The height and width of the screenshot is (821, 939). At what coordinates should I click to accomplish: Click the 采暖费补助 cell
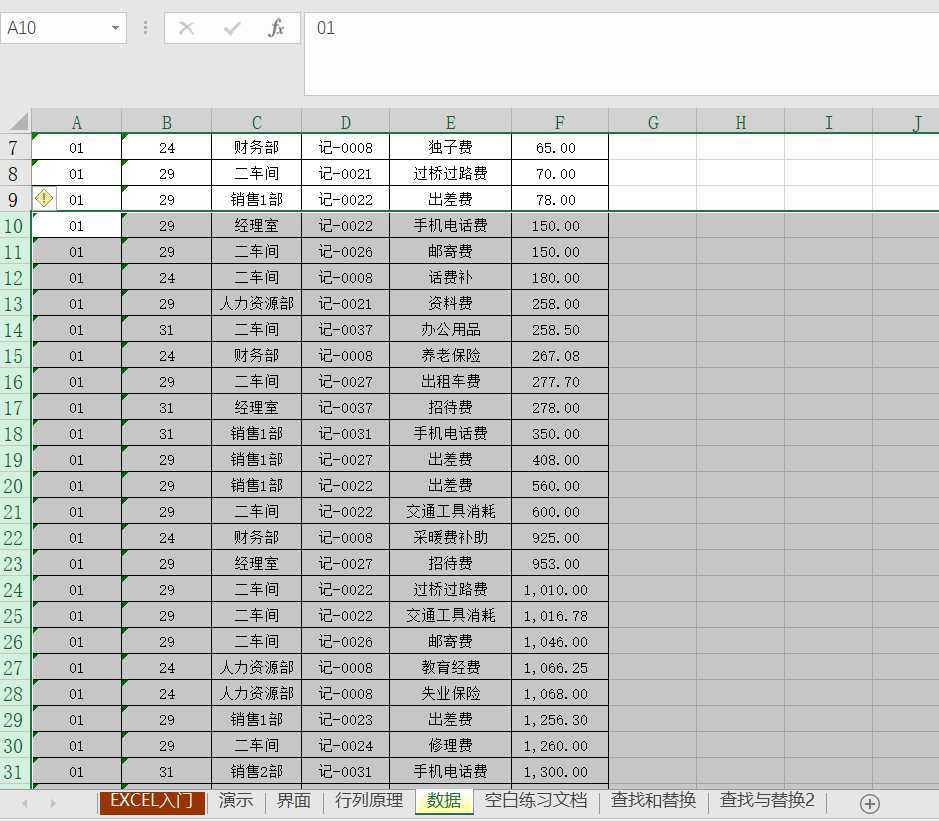[x=450, y=538]
